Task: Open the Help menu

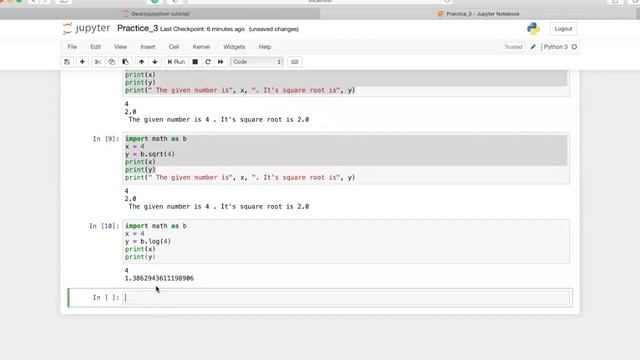Action: pos(265,47)
